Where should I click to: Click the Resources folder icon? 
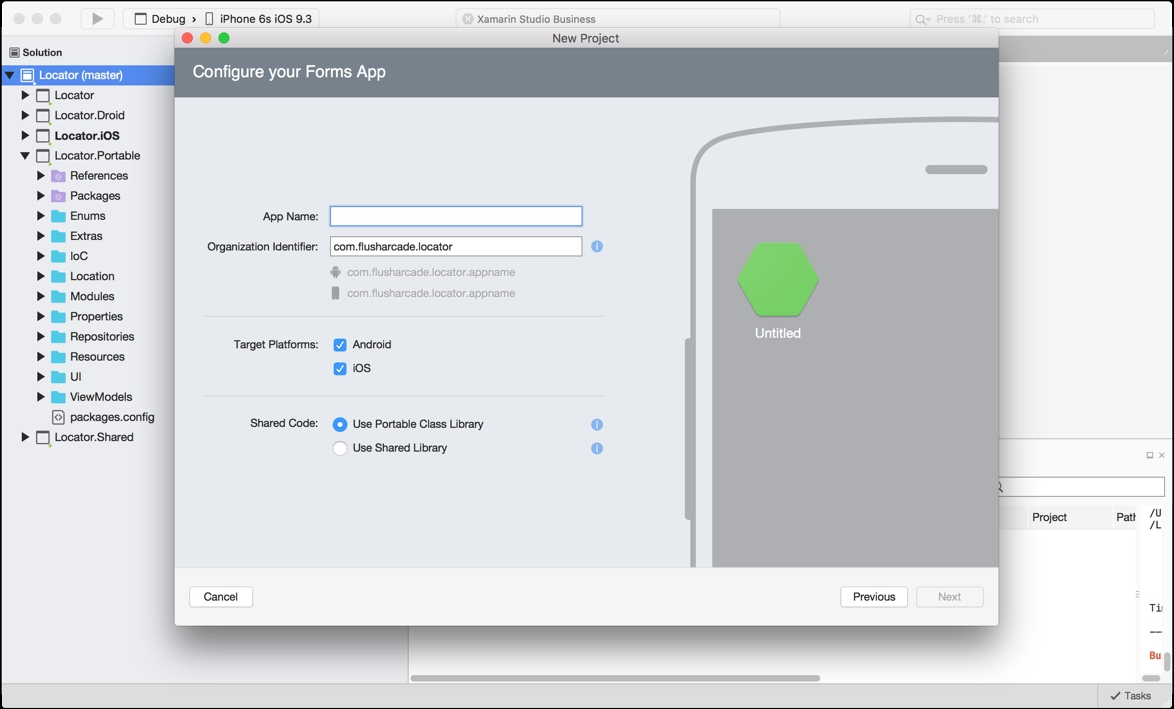coord(58,358)
